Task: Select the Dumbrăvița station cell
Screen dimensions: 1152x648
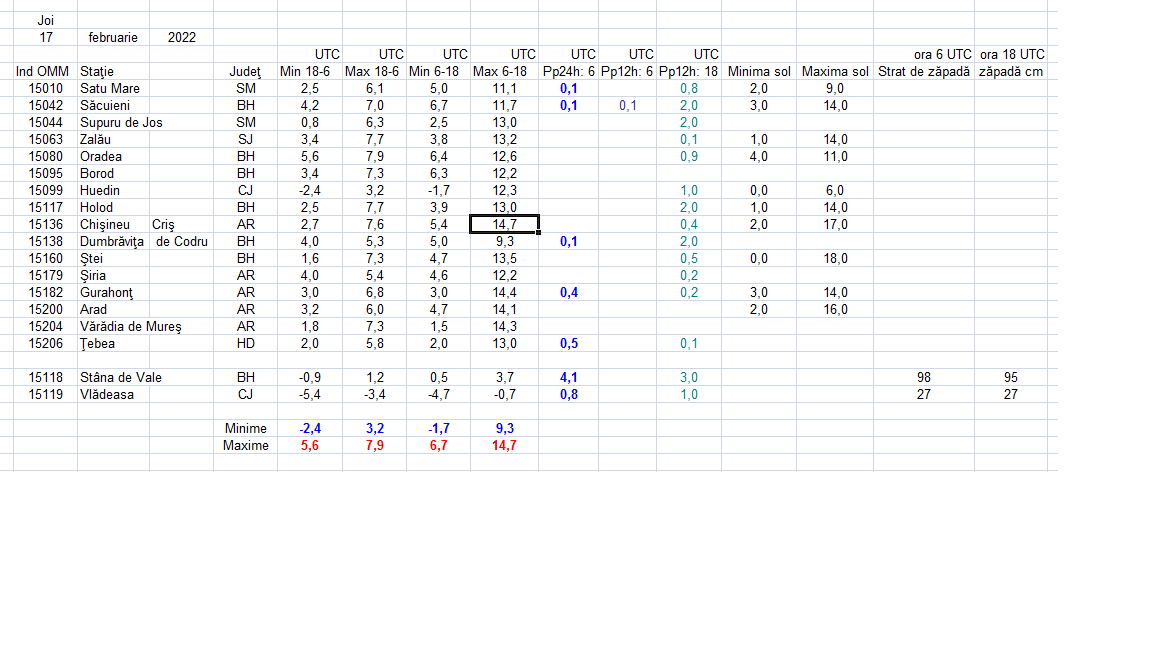Action: (x=112, y=241)
